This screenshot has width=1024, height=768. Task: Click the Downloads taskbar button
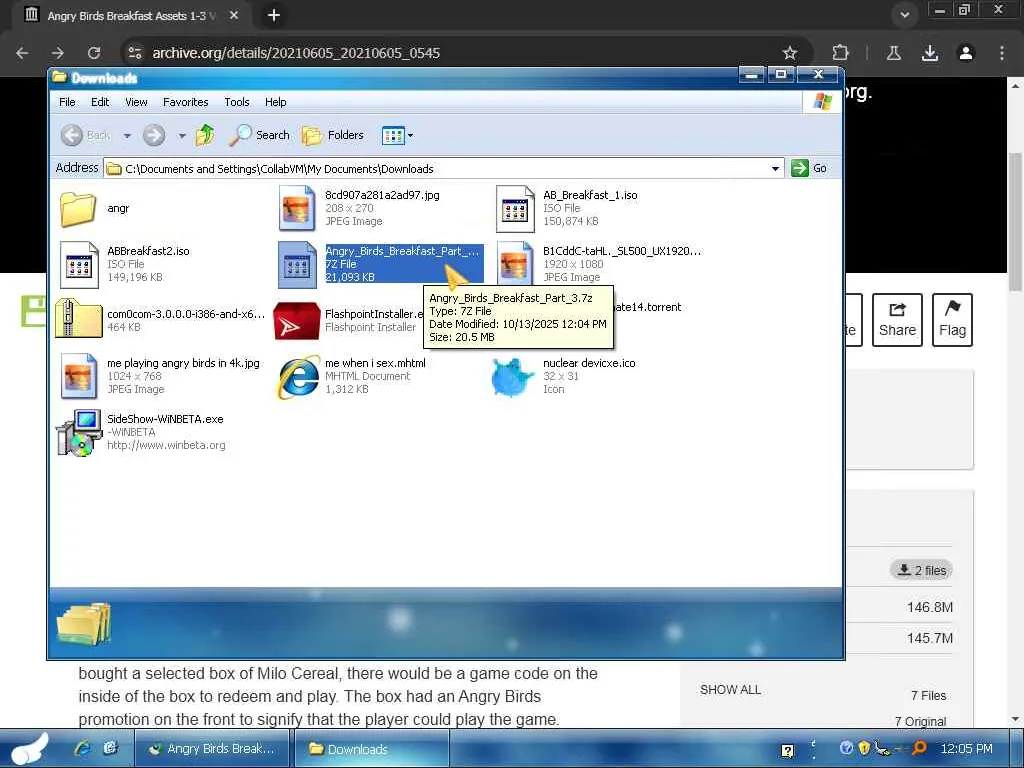click(372, 748)
